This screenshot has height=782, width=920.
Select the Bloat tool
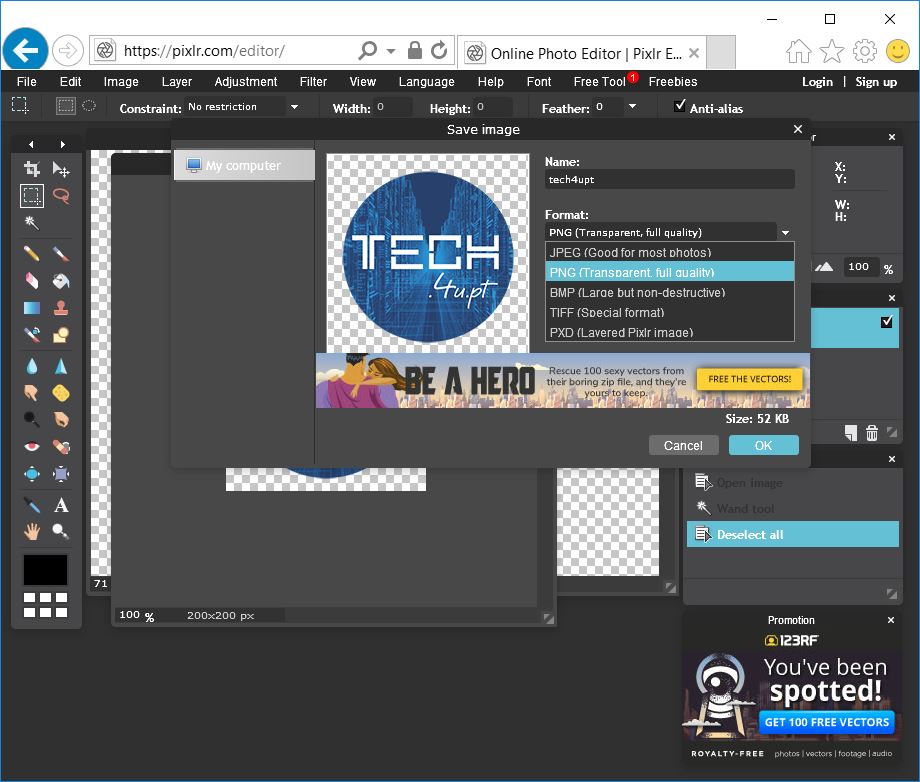pos(32,474)
